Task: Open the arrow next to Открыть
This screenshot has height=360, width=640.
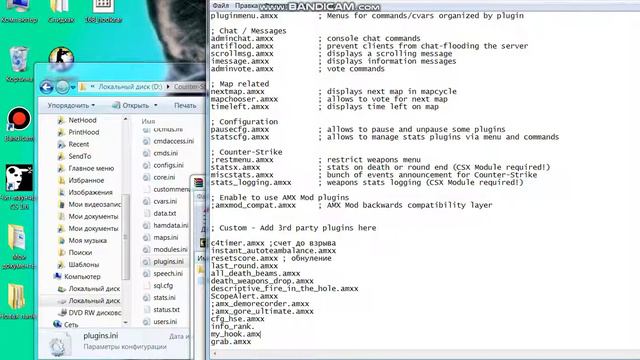Action: pyautogui.click(x=156, y=105)
